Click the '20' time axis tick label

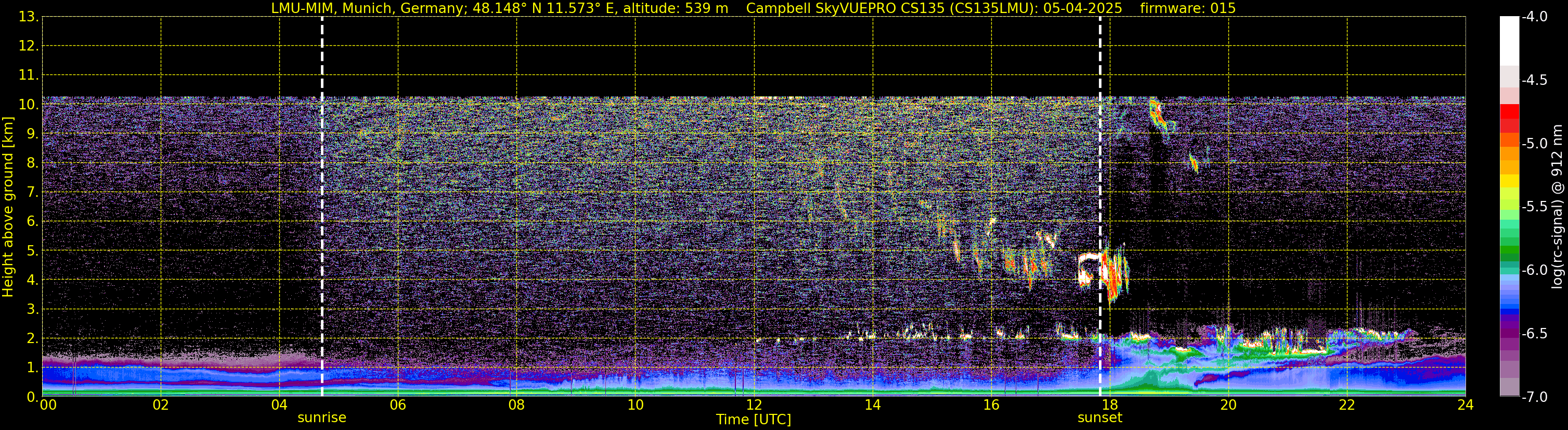point(1228,405)
